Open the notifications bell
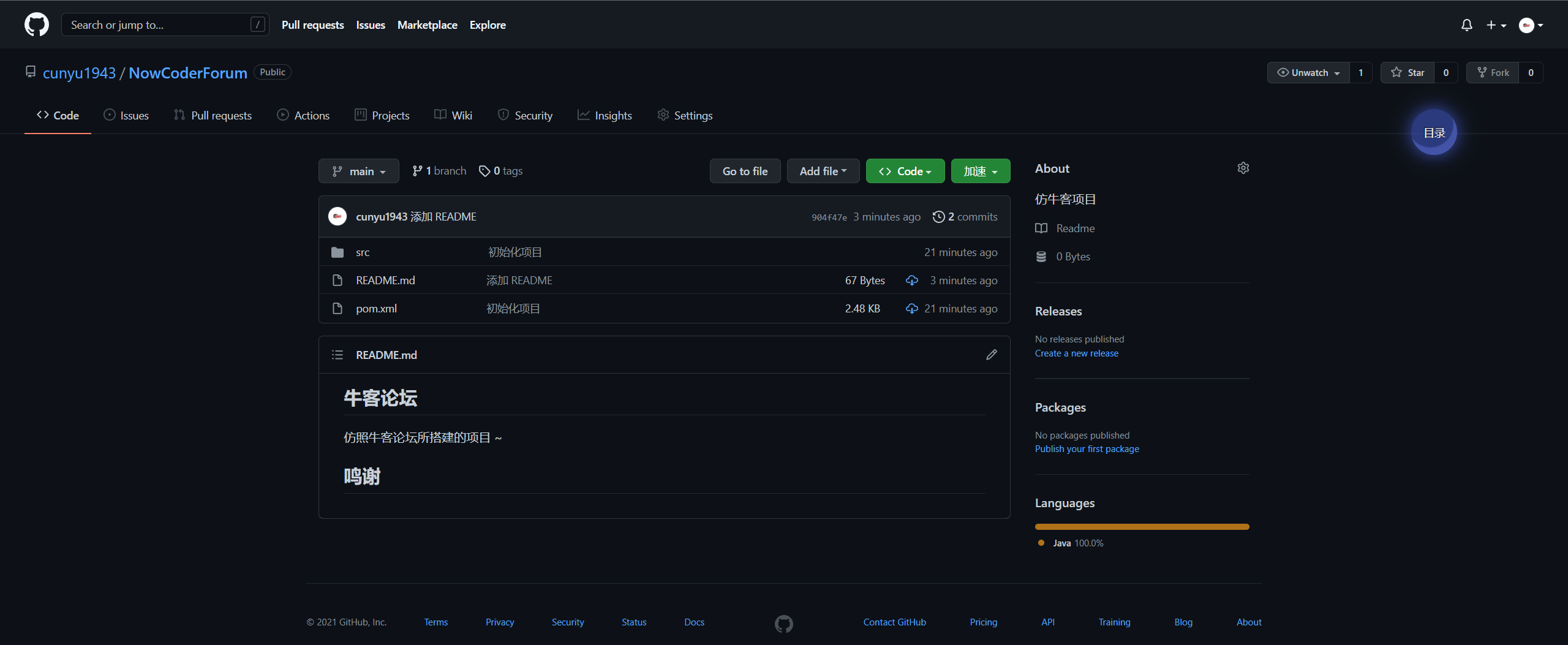Viewport: 1568px width, 645px height. point(1466,25)
